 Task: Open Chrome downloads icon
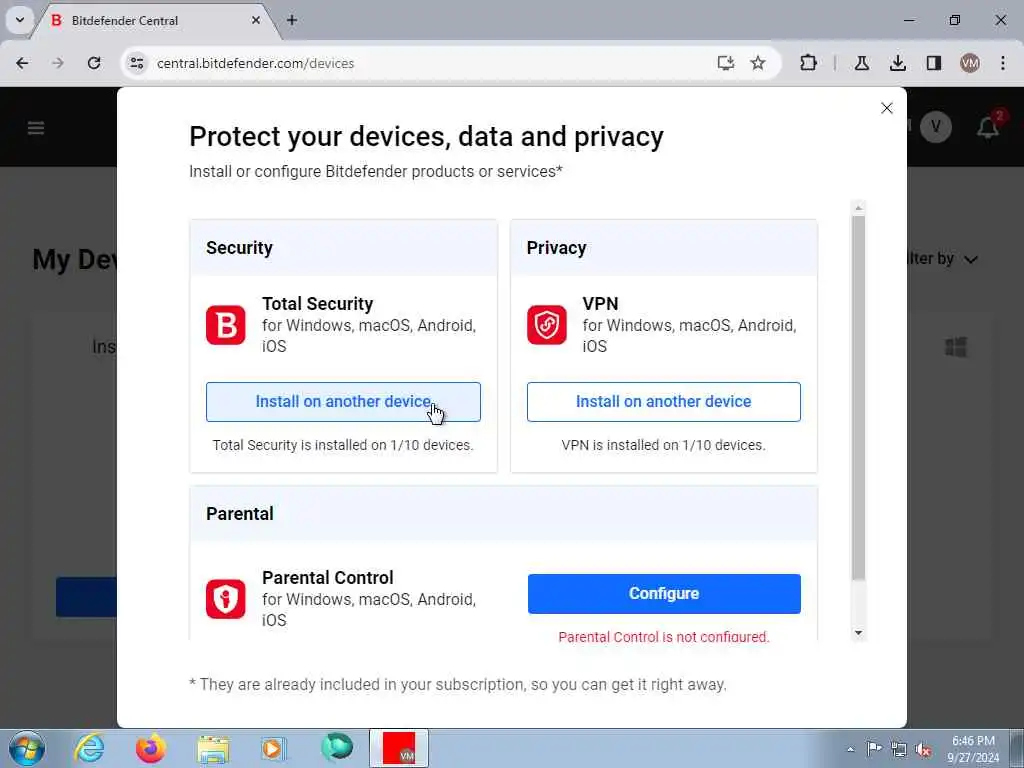(x=897, y=63)
